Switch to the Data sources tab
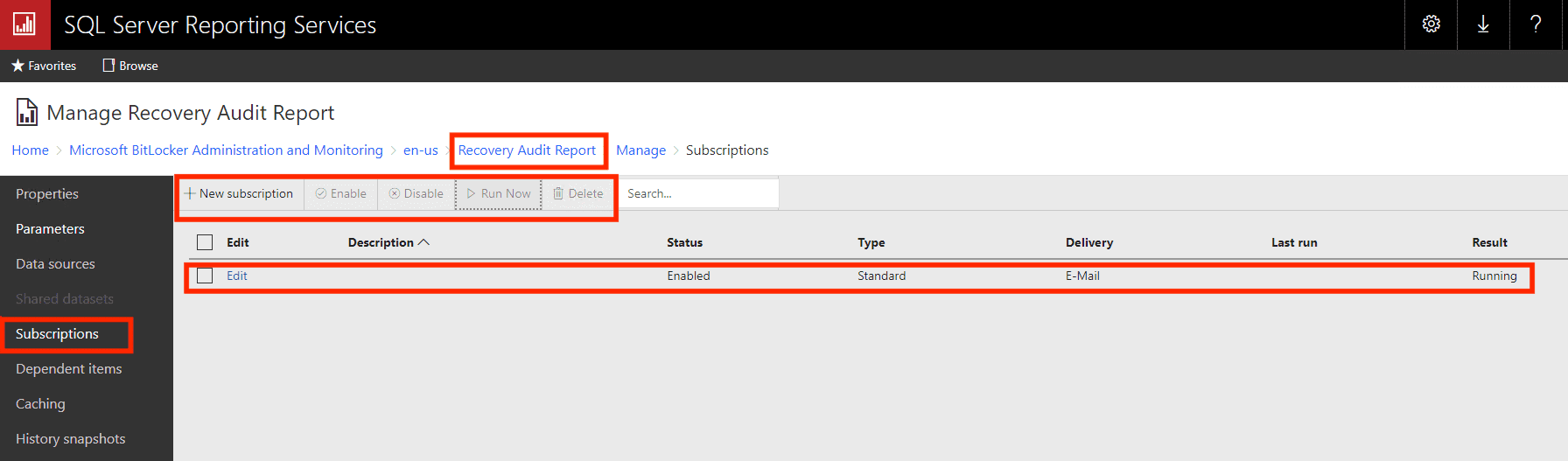 pos(55,264)
